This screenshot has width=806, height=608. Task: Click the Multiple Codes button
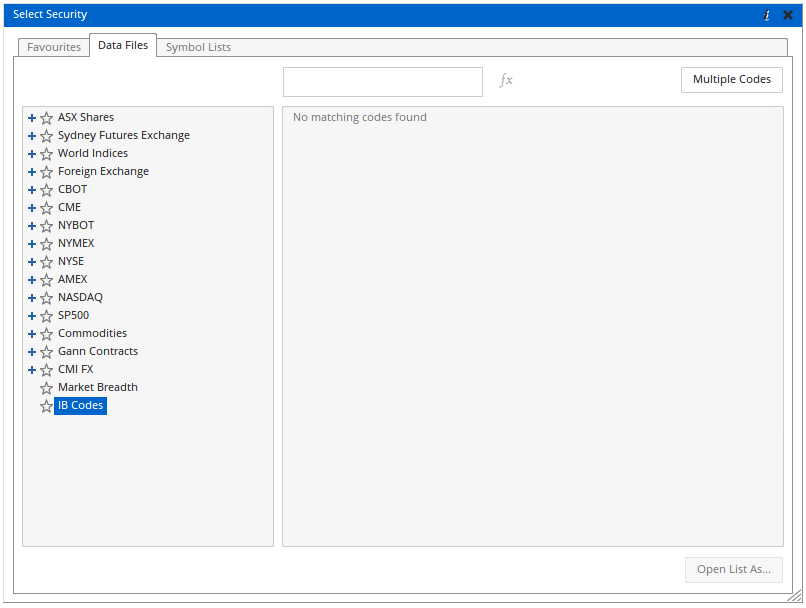(731, 80)
